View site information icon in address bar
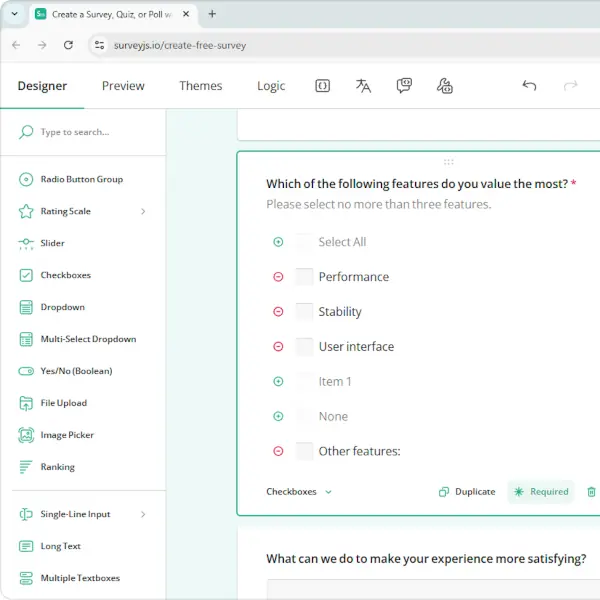Screen dimensions: 600x600 (99, 45)
